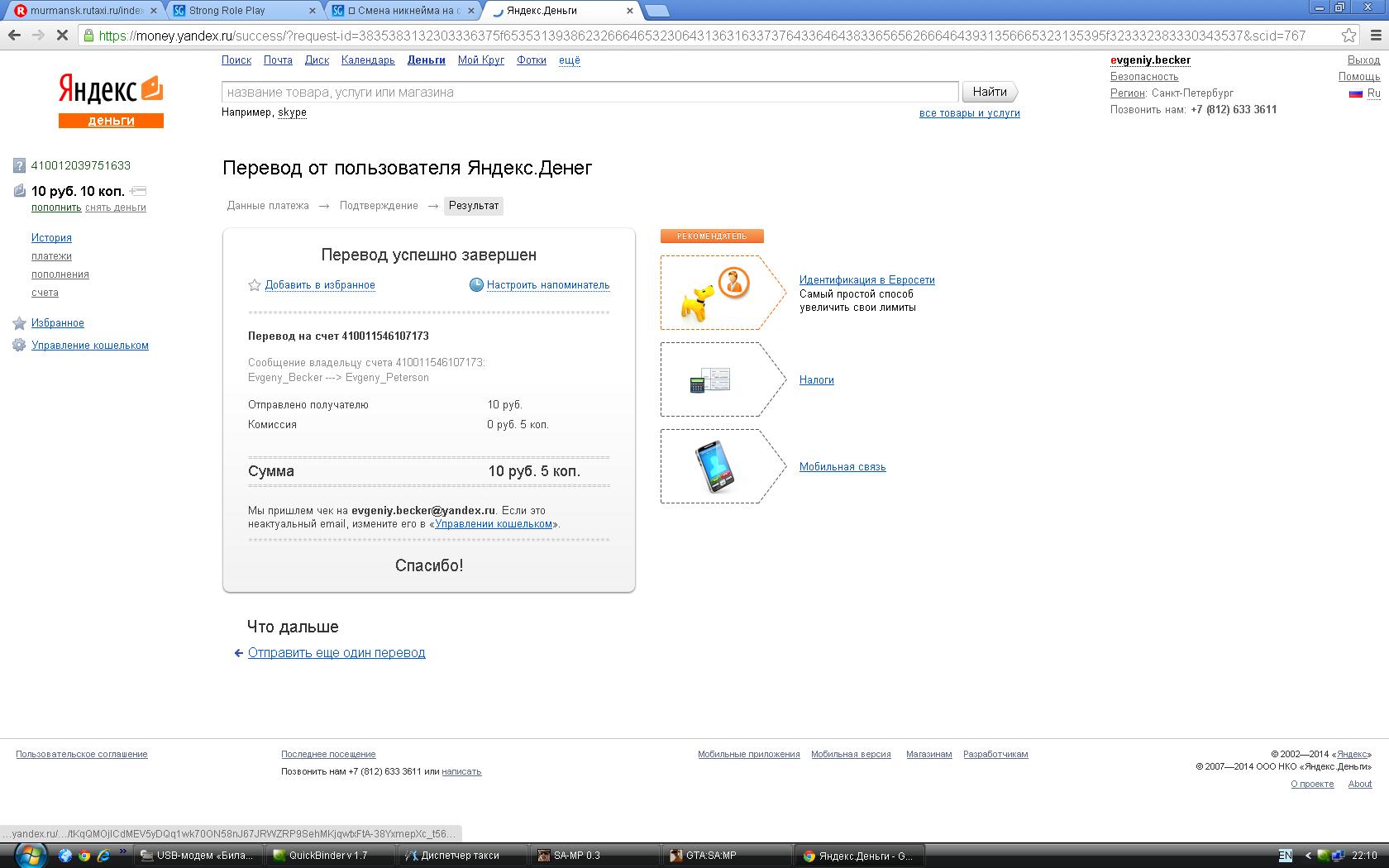Click the search field for goods and services

tap(590, 93)
